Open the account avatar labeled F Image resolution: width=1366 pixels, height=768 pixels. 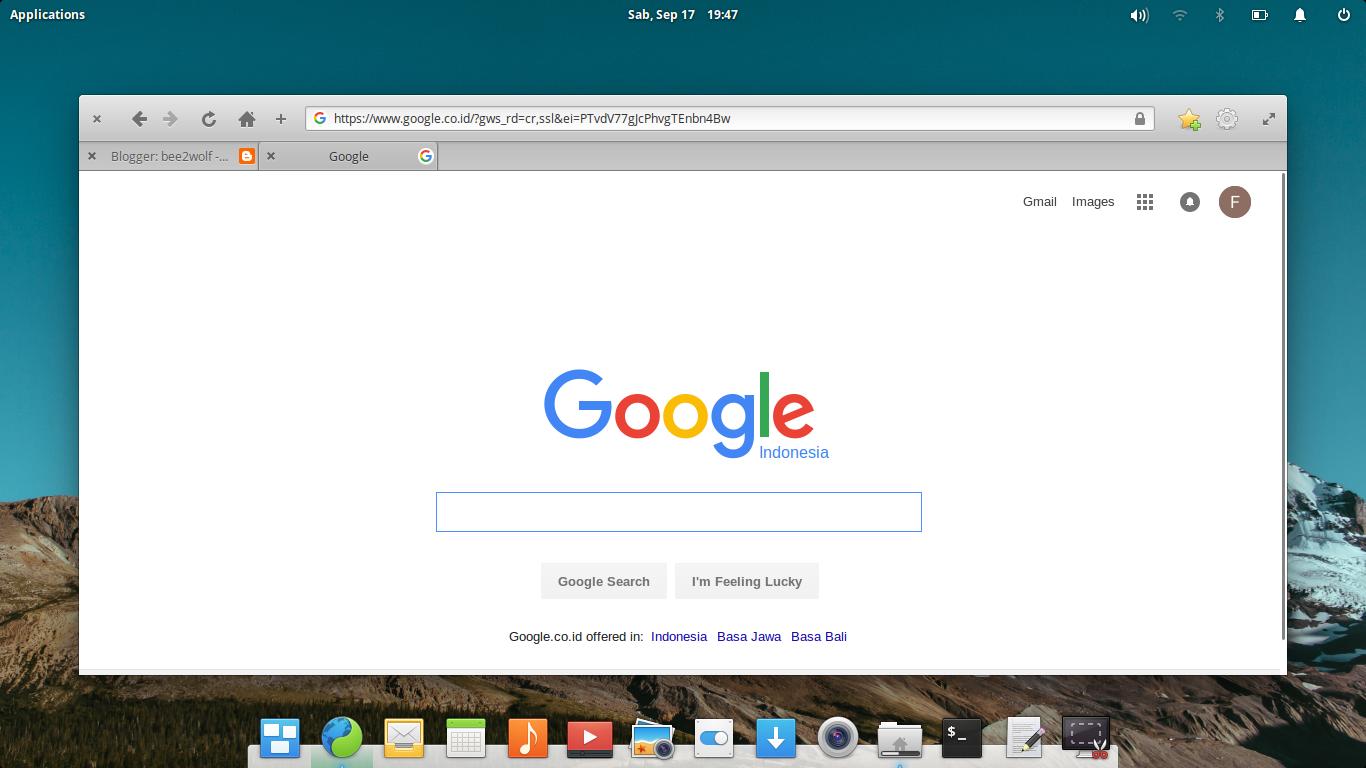1234,202
